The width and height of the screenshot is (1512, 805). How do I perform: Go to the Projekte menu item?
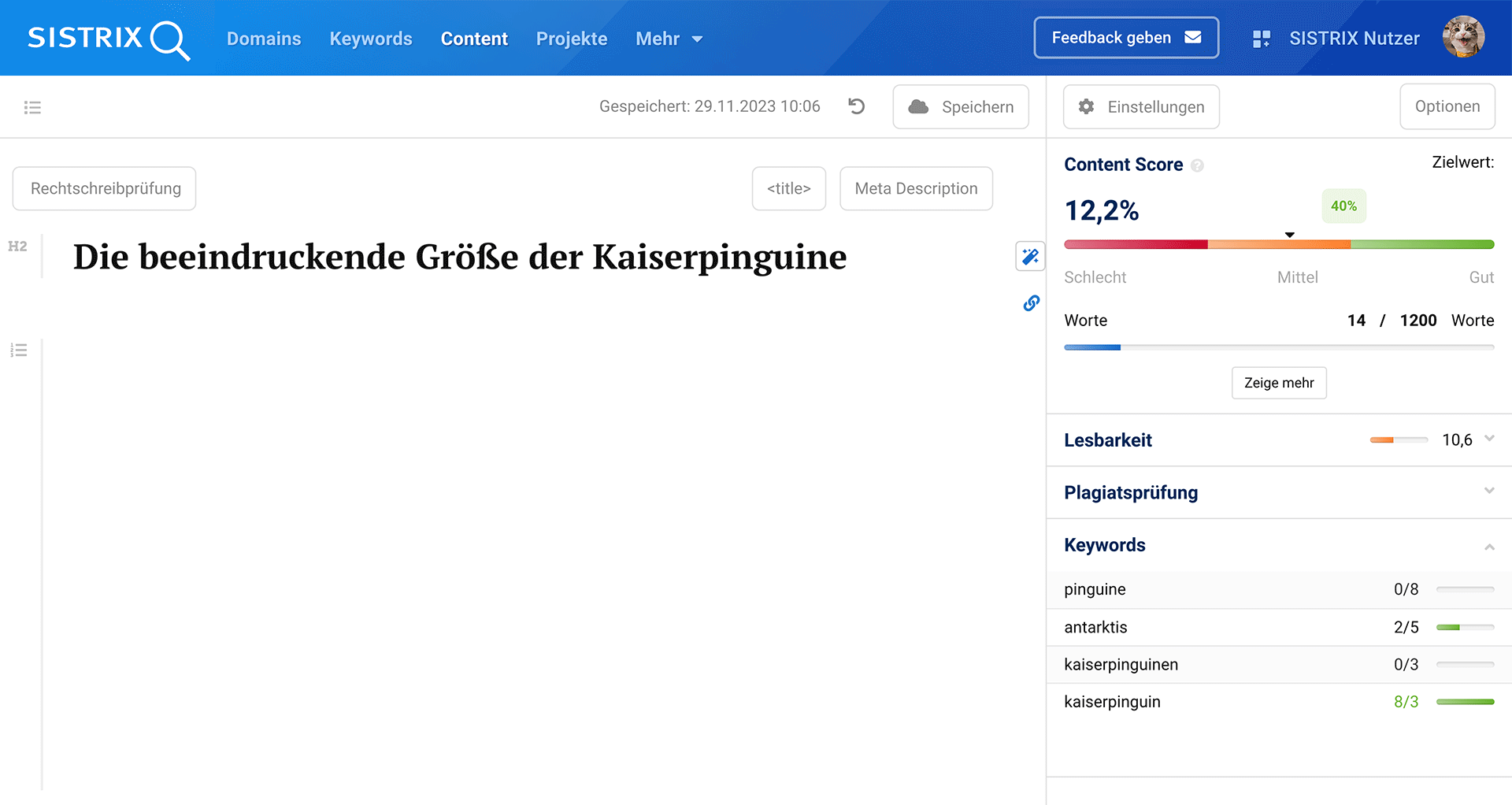click(x=571, y=39)
